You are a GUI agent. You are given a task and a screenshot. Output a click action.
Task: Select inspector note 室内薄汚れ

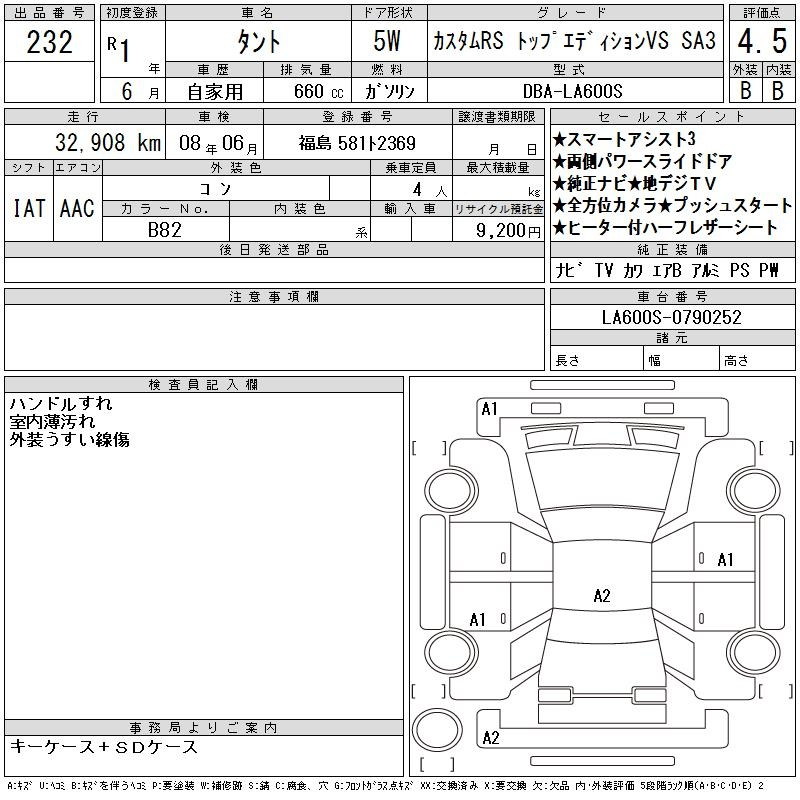pos(52,421)
